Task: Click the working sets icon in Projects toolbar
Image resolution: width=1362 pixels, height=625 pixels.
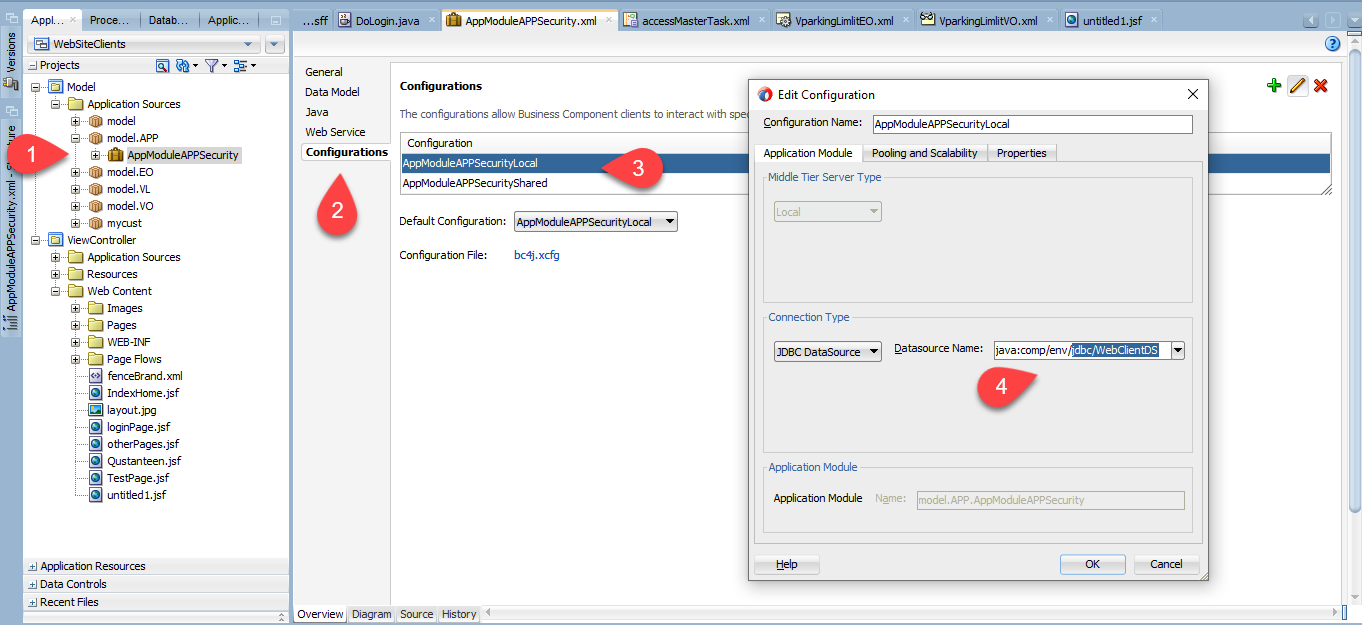Action: pyautogui.click(x=241, y=65)
